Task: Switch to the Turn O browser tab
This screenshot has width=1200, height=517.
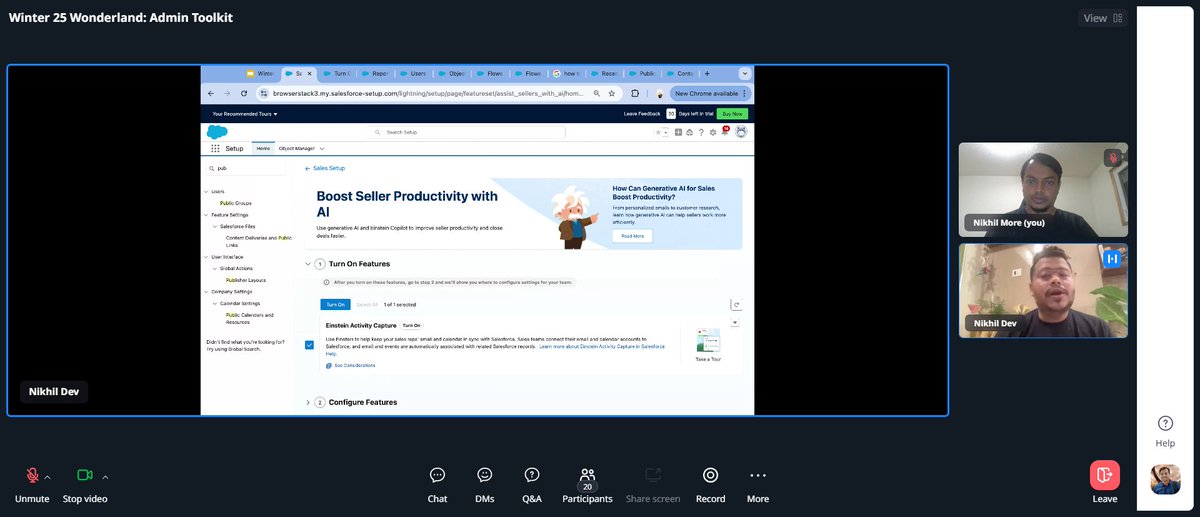Action: (x=336, y=73)
